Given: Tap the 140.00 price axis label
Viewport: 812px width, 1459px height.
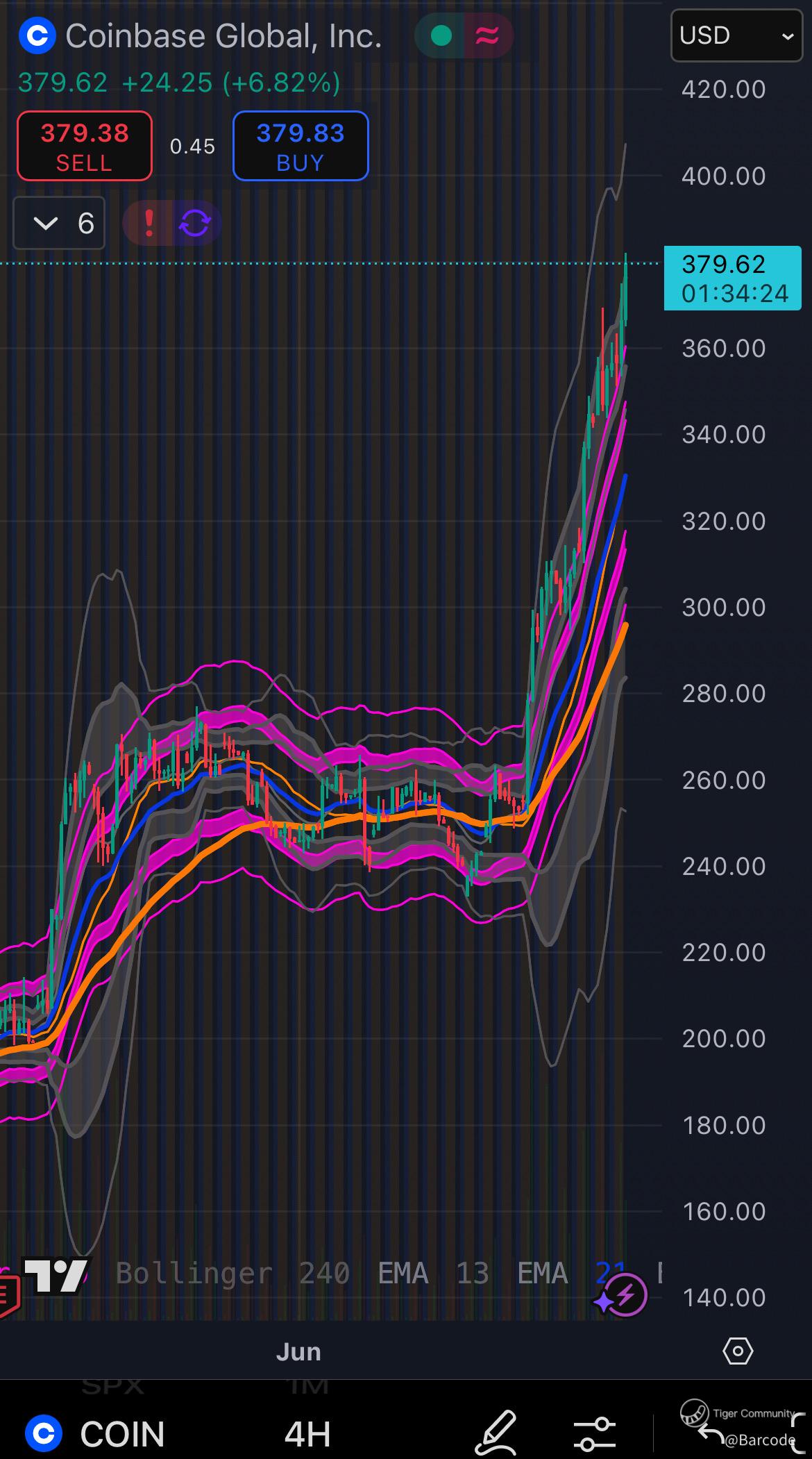Looking at the screenshot, I should pyautogui.click(x=724, y=1298).
